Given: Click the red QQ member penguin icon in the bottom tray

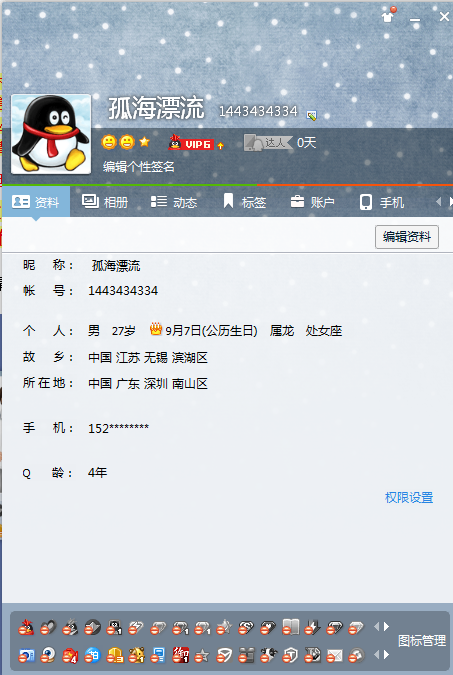Looking at the screenshot, I should click(26, 627).
